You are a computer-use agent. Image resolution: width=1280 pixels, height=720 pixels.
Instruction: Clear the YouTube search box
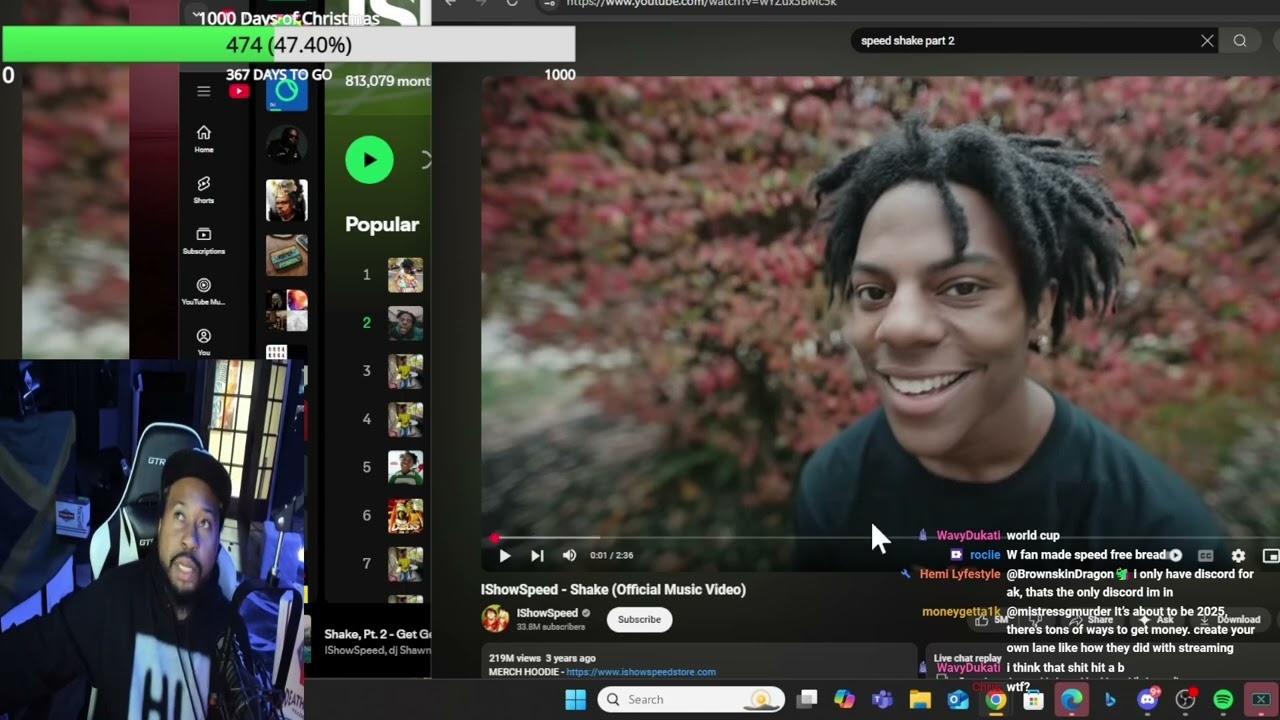[x=1207, y=41]
